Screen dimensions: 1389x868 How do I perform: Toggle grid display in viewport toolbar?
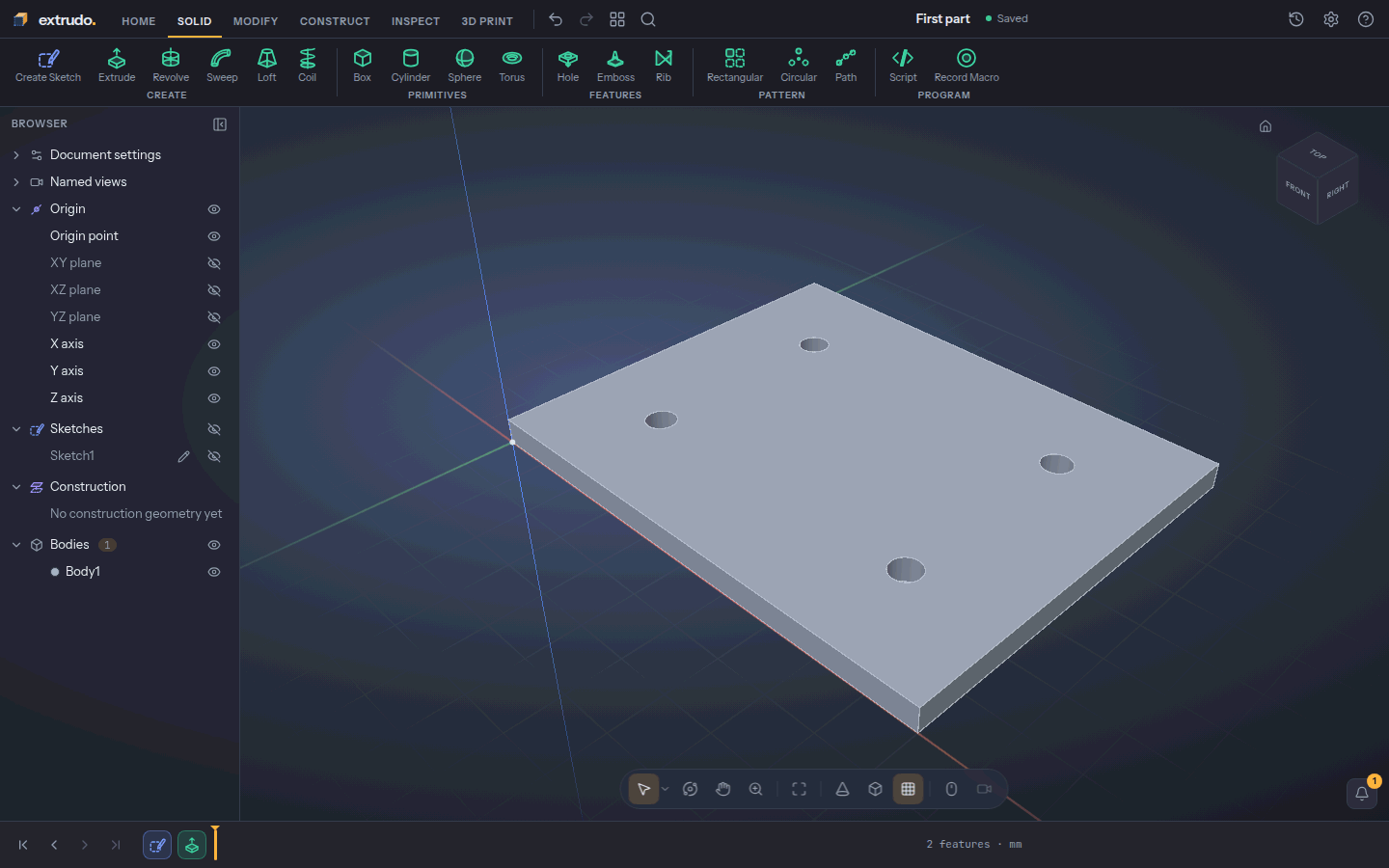coord(908,789)
